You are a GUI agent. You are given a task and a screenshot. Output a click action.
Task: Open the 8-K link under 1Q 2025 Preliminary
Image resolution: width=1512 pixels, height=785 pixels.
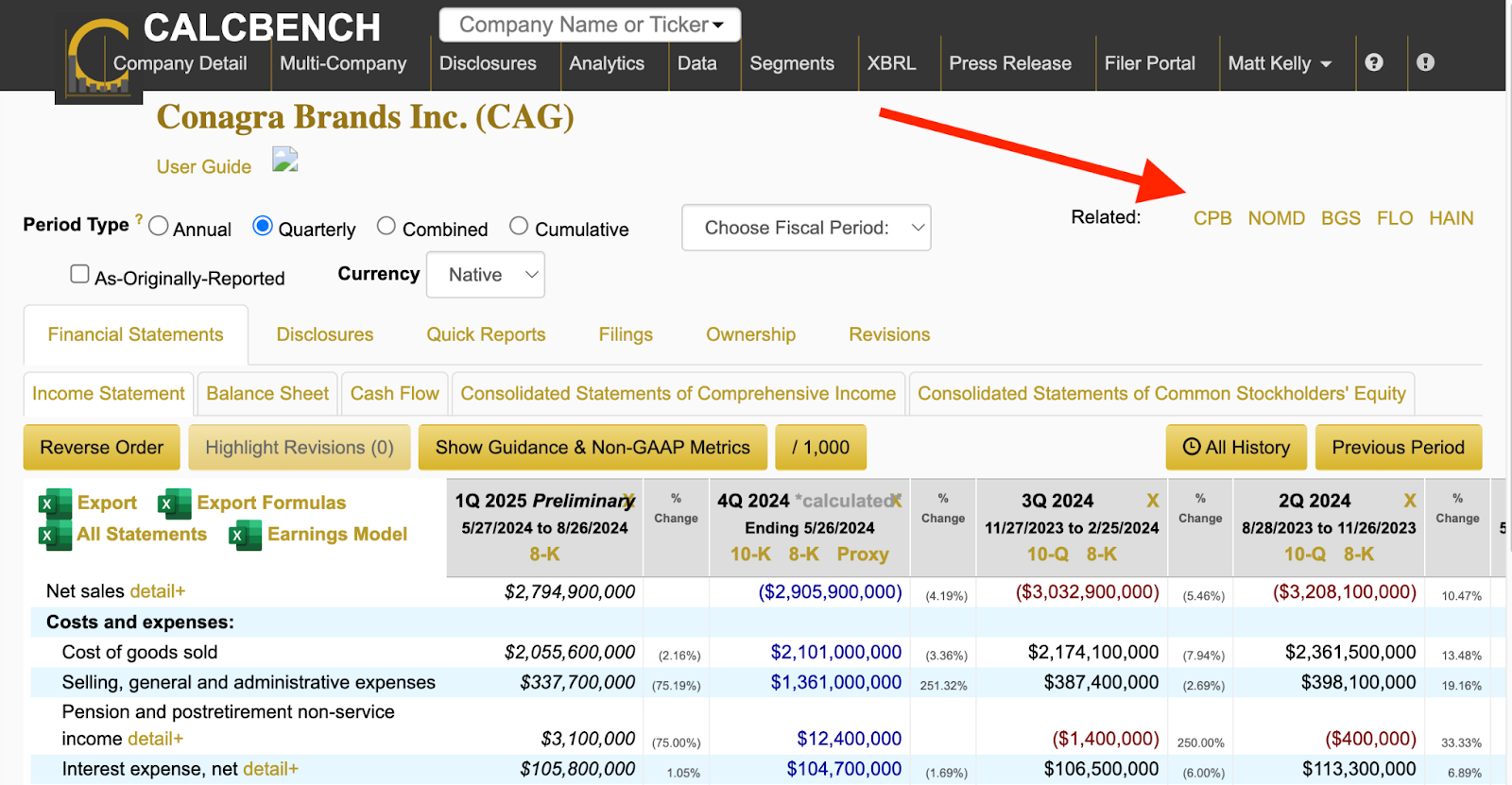[544, 555]
